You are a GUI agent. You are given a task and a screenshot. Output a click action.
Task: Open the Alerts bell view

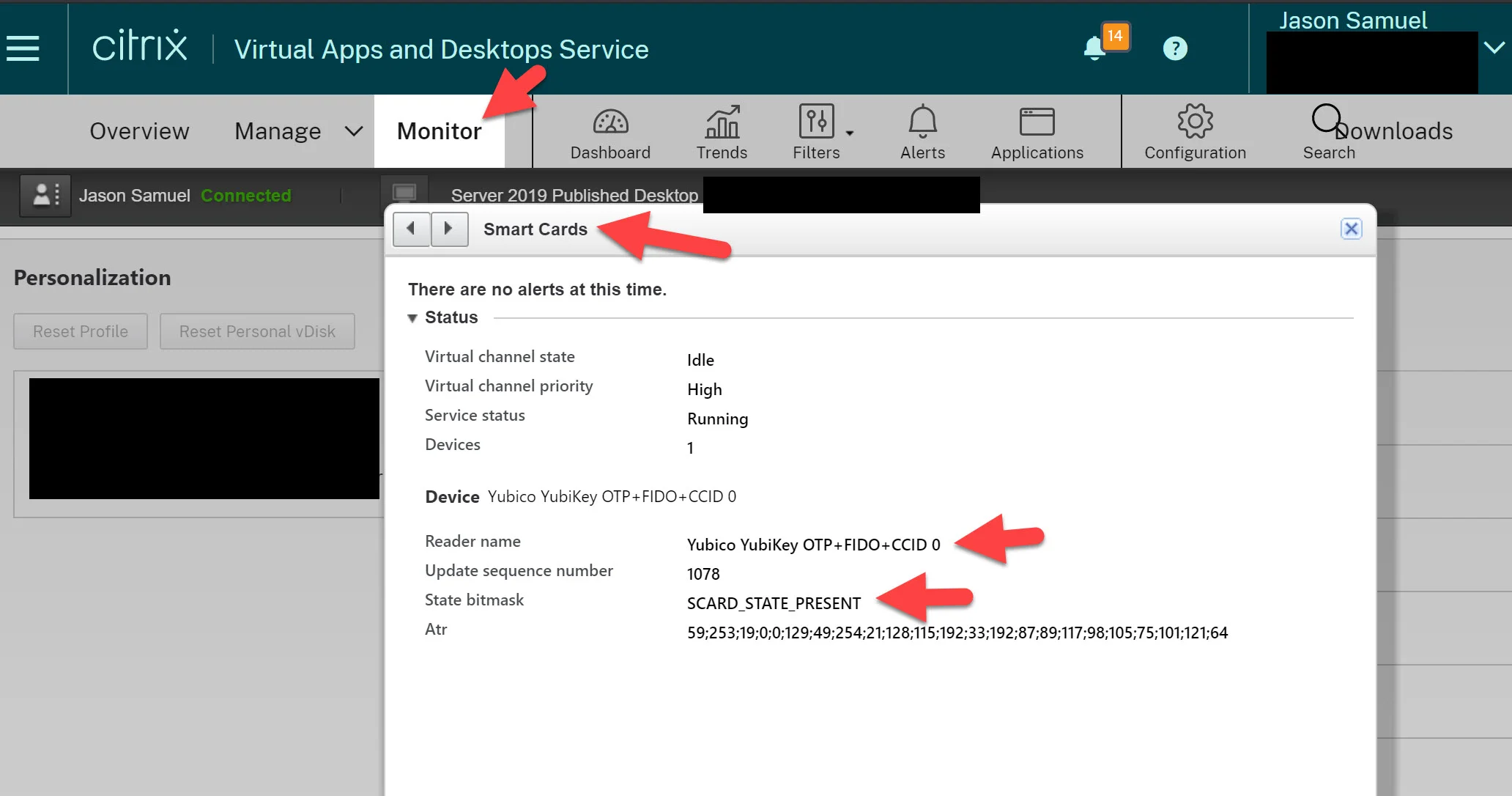tap(922, 133)
